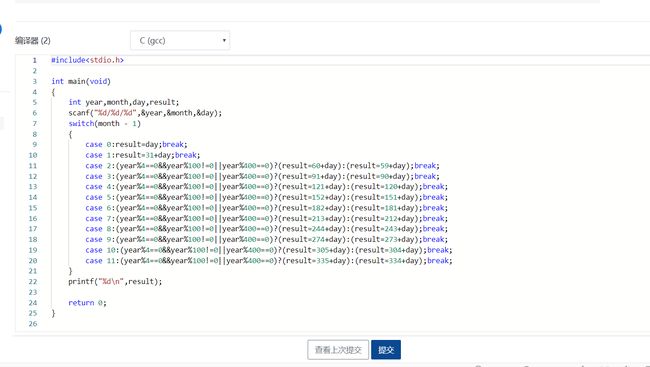Click the printf result line

click(x=115, y=282)
